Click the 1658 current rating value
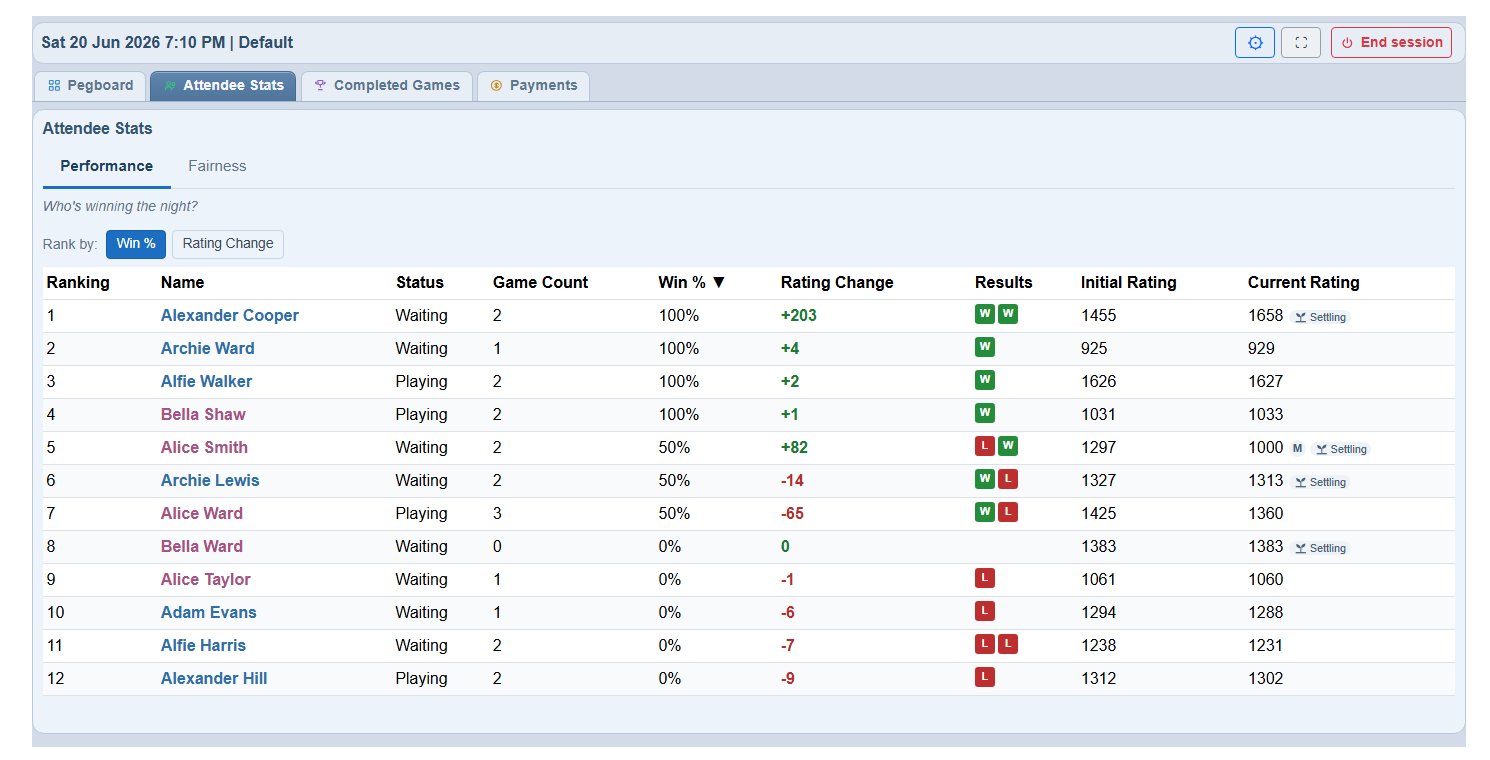This screenshot has width=1490, height=760. click(x=1265, y=316)
